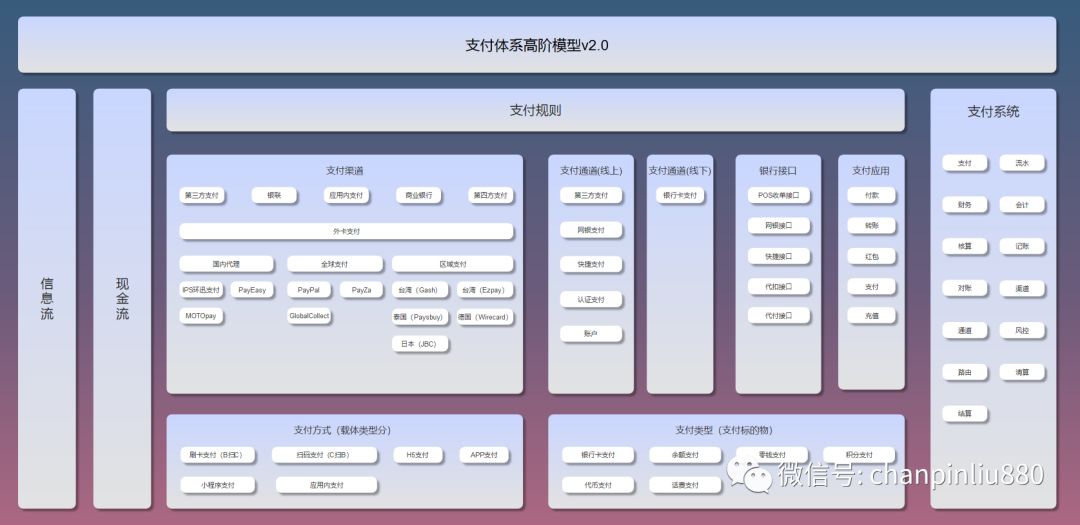Select the wide 外卡支付 bar
This screenshot has width=1080, height=525.
pyautogui.click(x=346, y=231)
